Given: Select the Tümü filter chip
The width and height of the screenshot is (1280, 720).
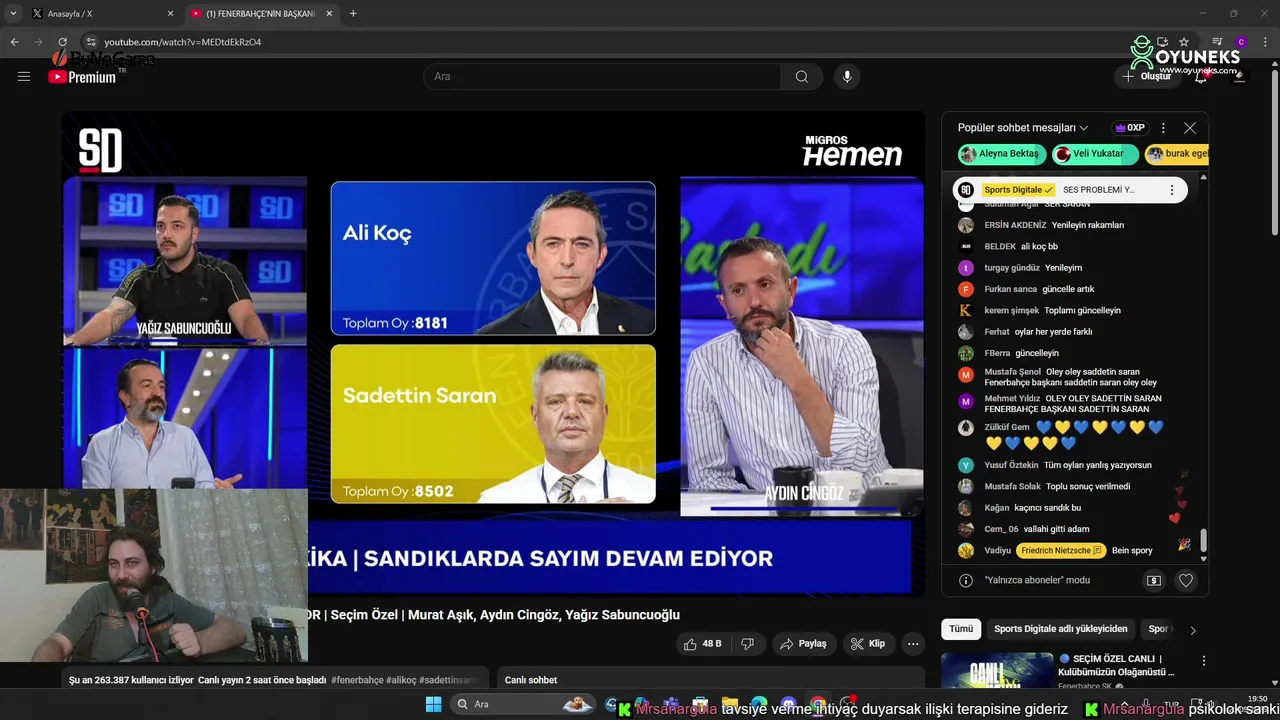Looking at the screenshot, I should [961, 629].
